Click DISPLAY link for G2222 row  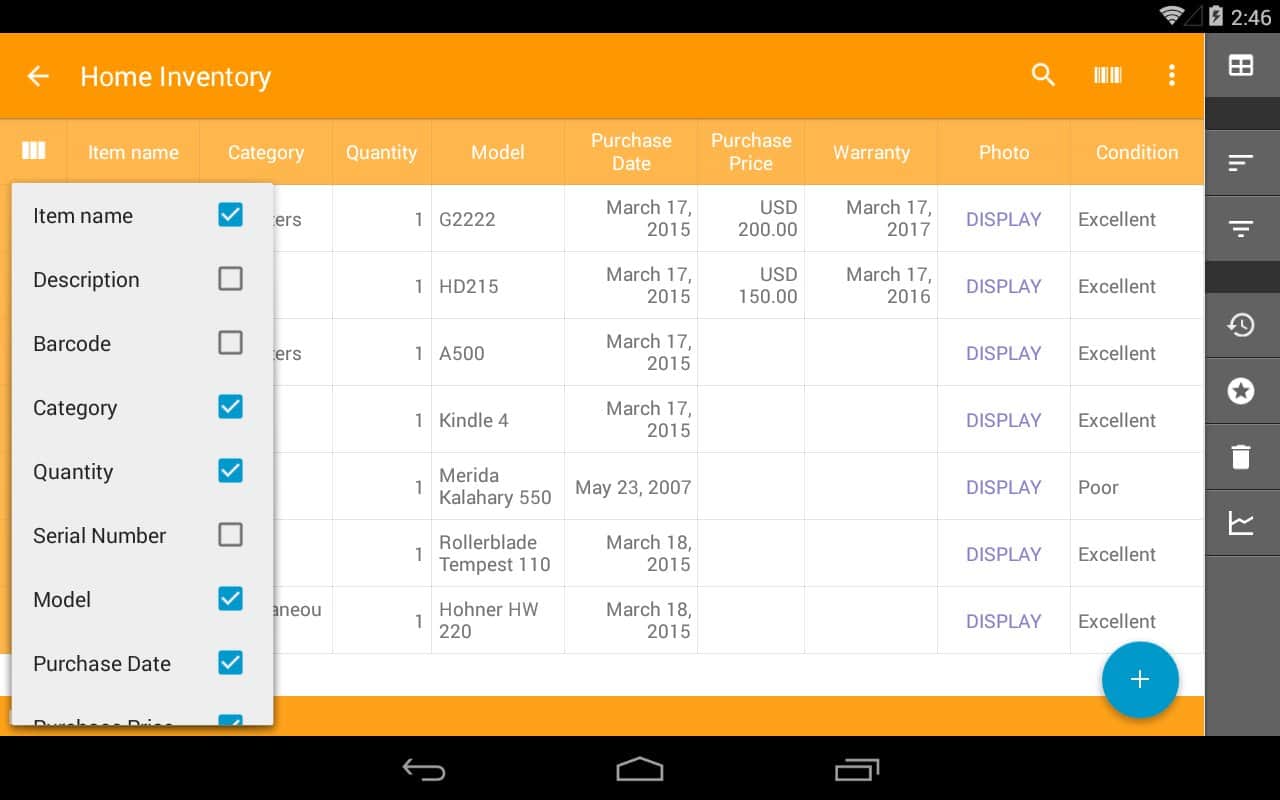click(x=1003, y=219)
